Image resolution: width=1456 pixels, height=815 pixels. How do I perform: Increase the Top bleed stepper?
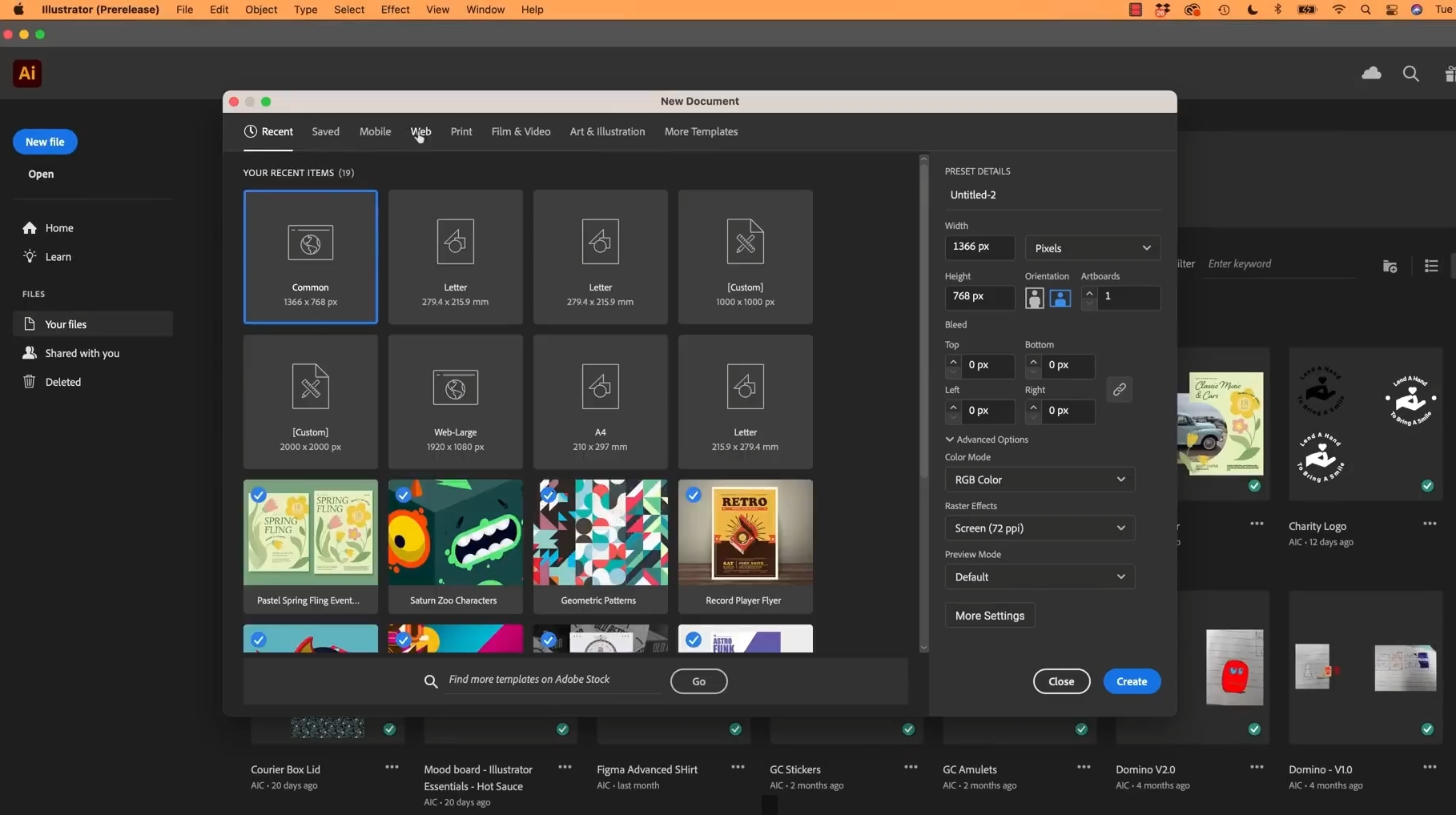pyautogui.click(x=952, y=361)
